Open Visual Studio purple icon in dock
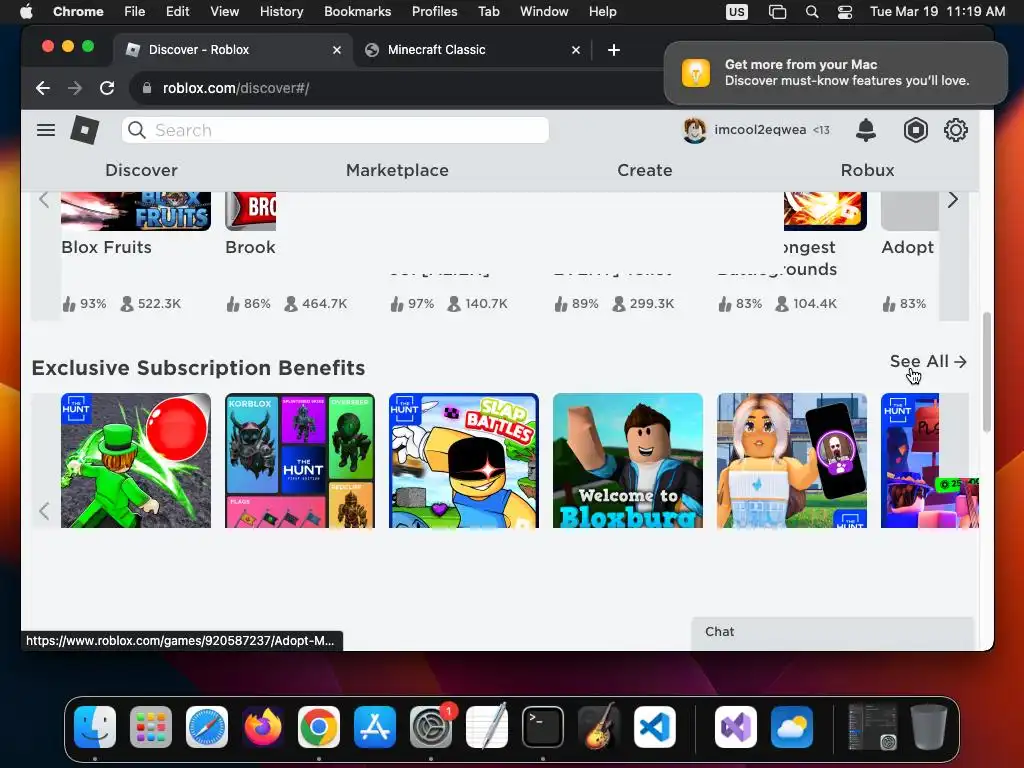 pos(736,727)
